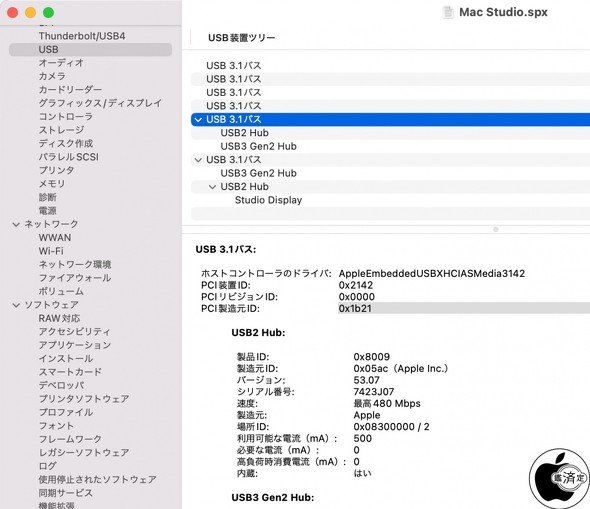Open カメラ in the sidebar

click(52, 76)
